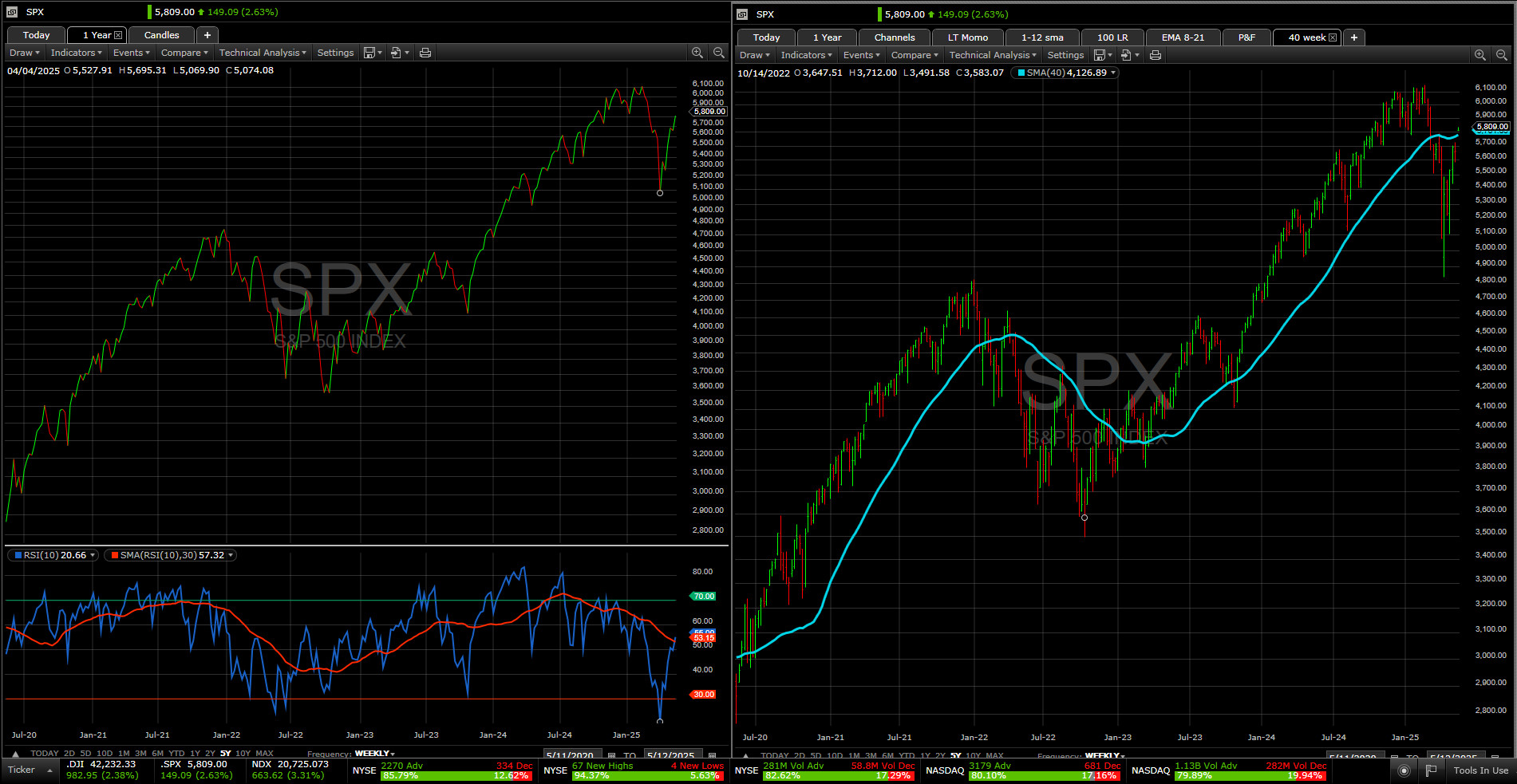Switch to the 100 LR tab
This screenshot has height=784, width=1517.
(x=1112, y=37)
